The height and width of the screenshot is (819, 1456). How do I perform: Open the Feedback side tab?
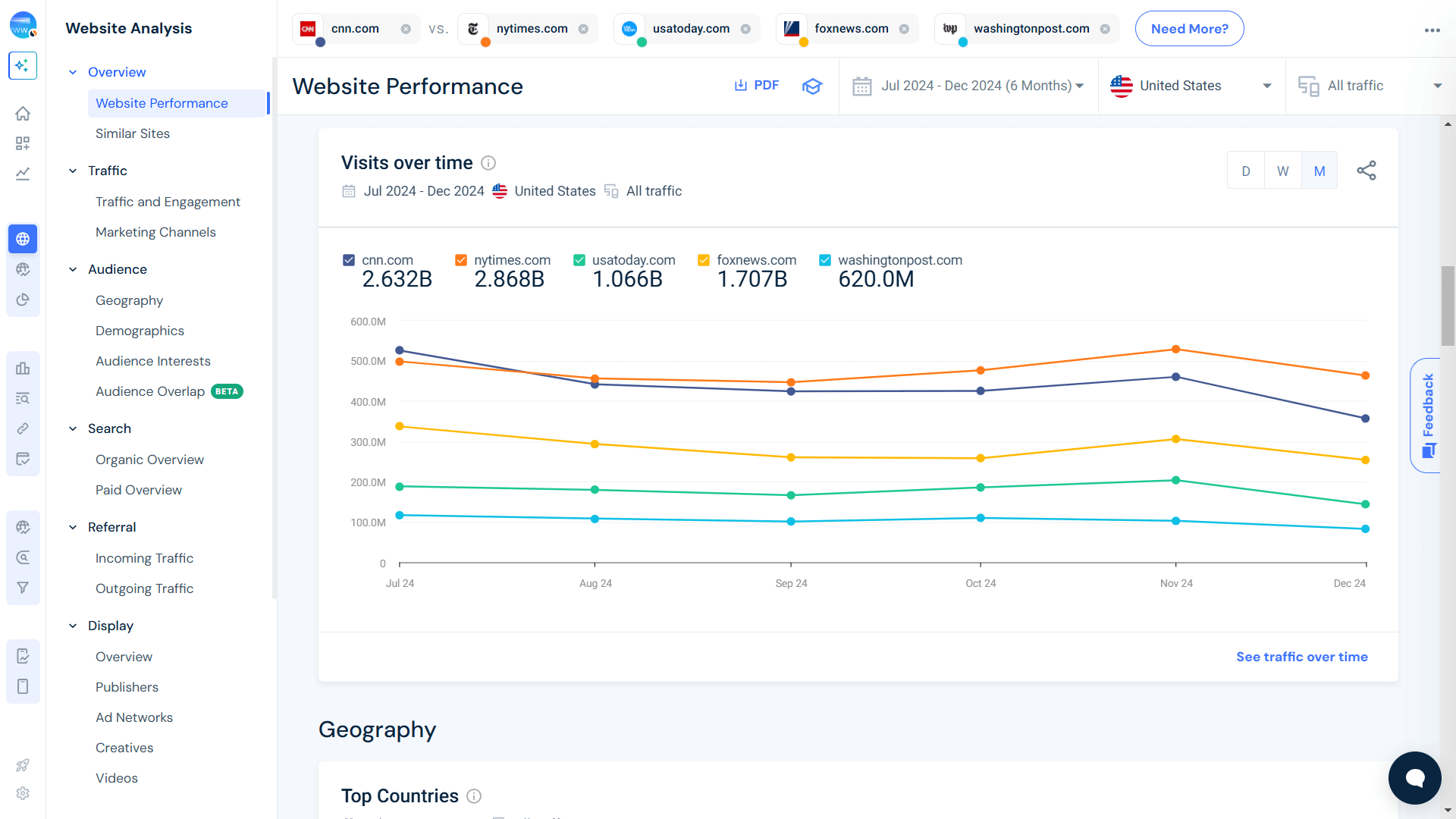[x=1426, y=416]
